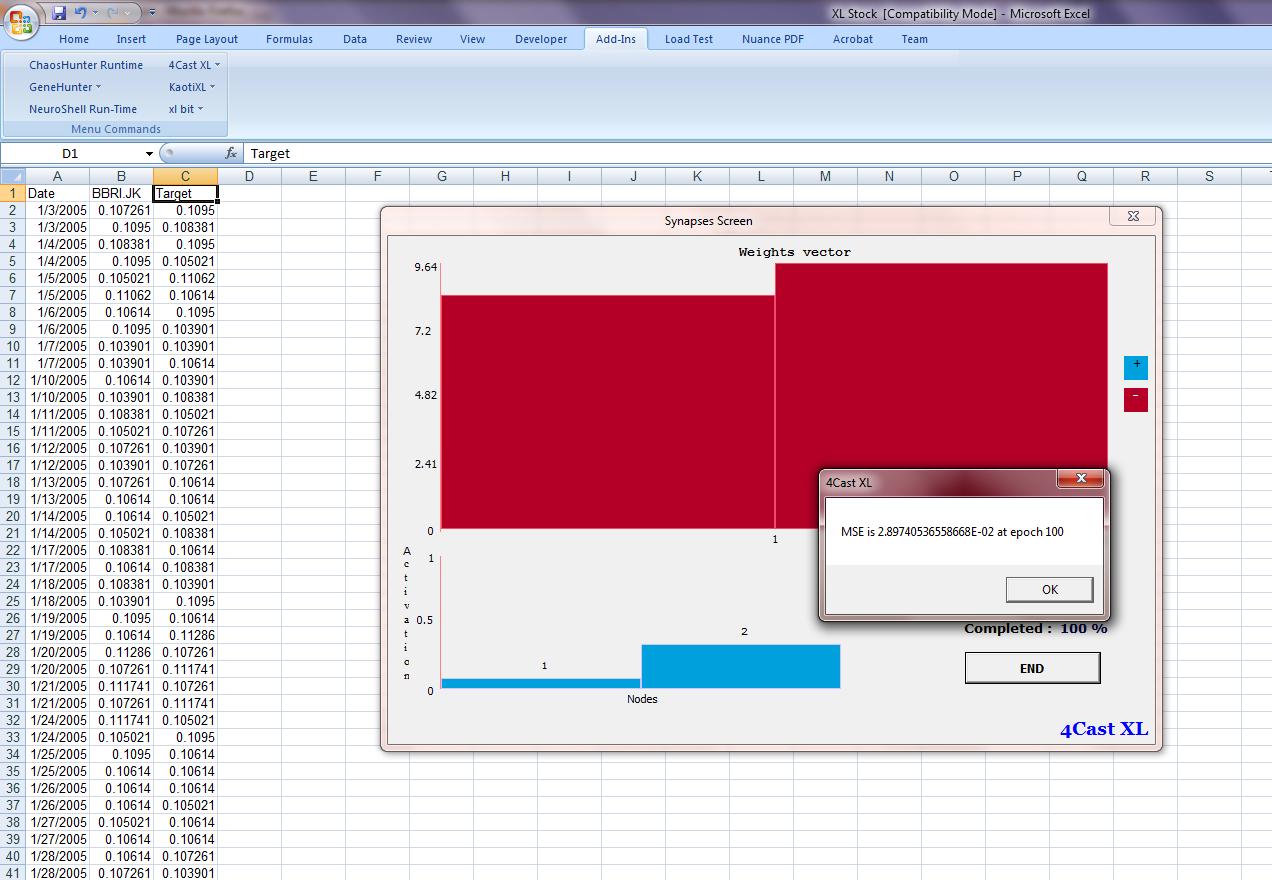Click cell A33 dated 1/24/2005
The image size is (1272, 880).
(57, 737)
